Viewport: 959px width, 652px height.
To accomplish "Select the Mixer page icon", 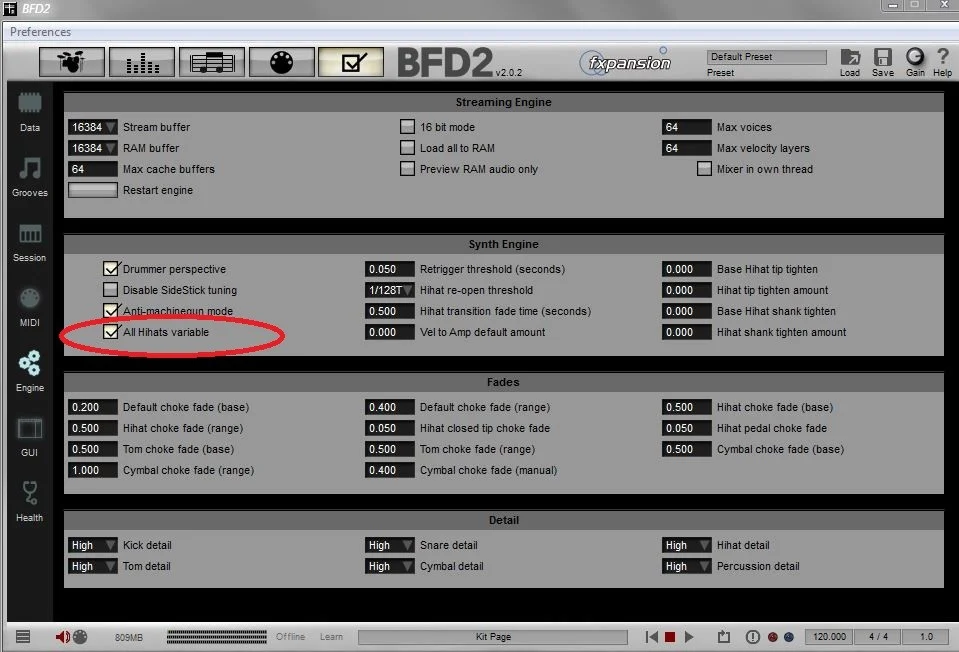I will [141, 61].
